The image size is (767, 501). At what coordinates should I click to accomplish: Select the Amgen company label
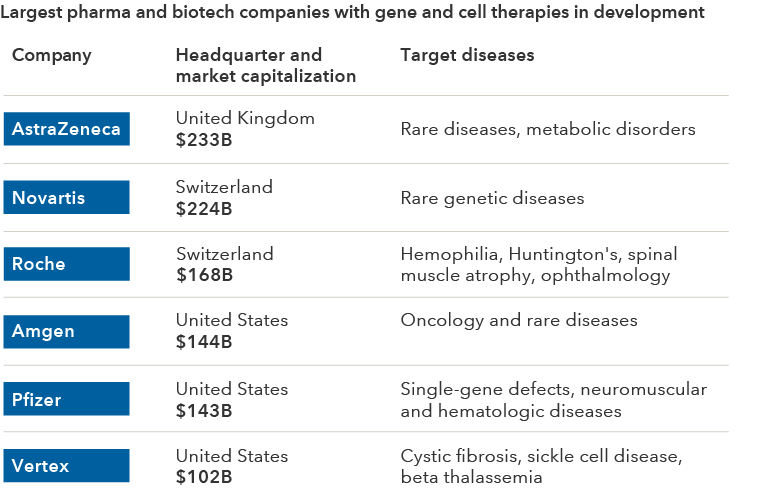coord(67,331)
